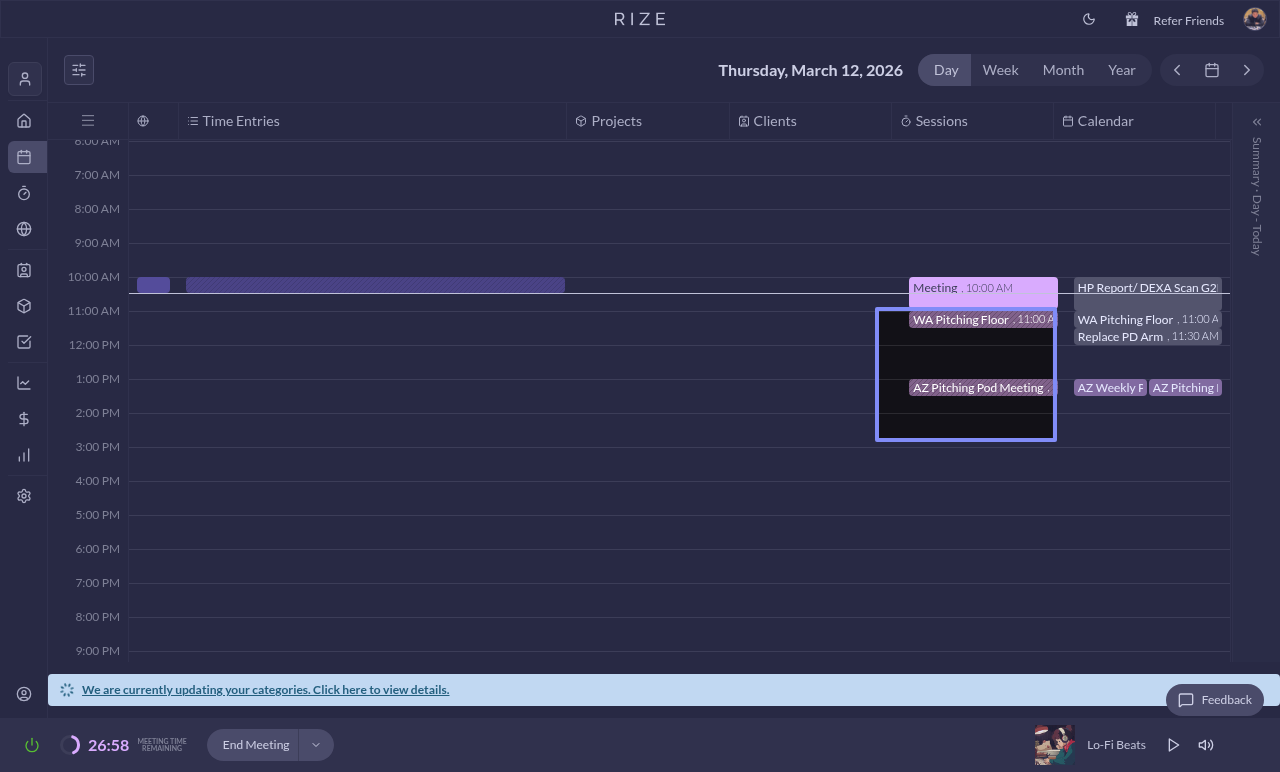Play the Lo-Fi Beats track
The width and height of the screenshot is (1280, 772).
tap(1173, 745)
